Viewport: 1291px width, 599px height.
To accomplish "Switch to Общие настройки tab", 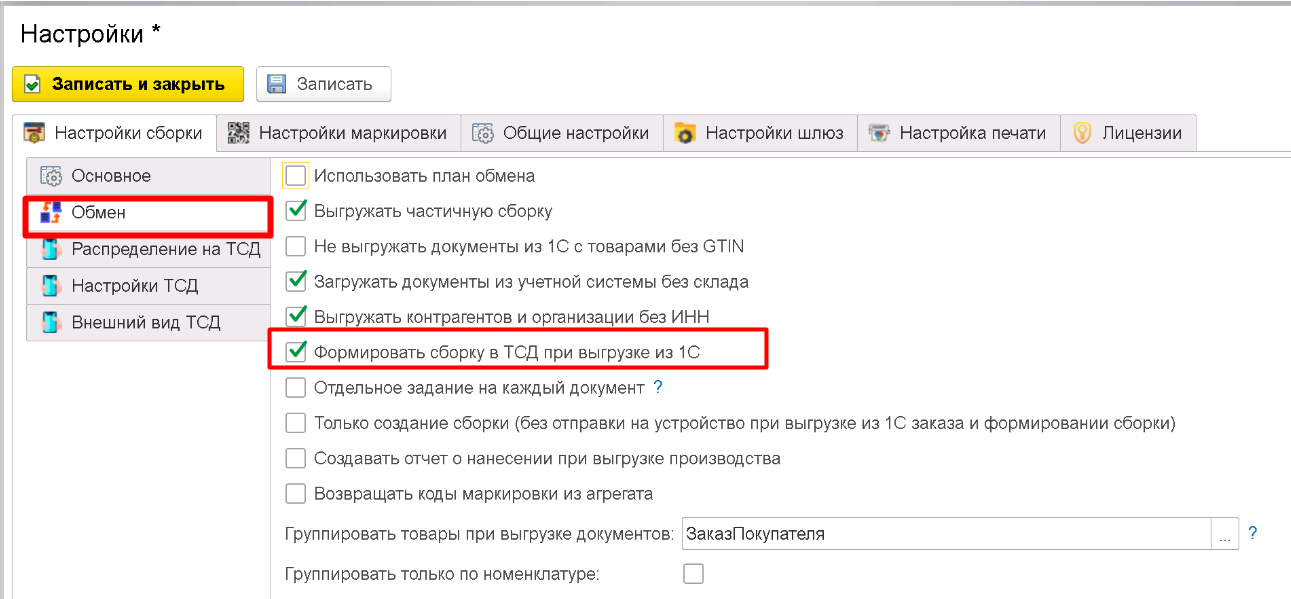I will pos(562,133).
